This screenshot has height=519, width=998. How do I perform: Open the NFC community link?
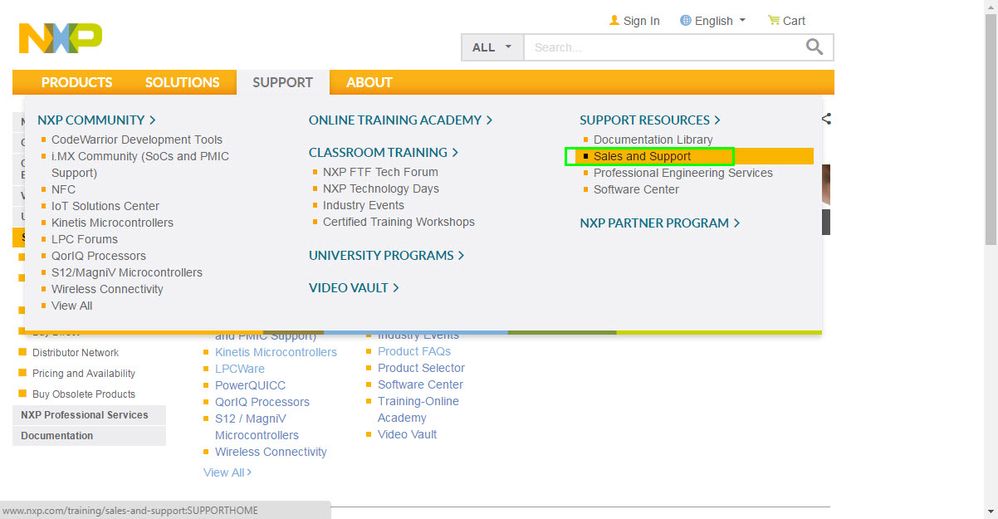63,189
